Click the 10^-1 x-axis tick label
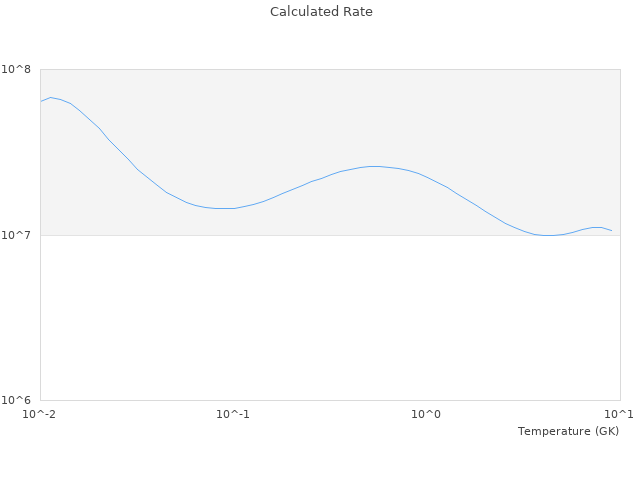This screenshot has height=480, width=640. pos(233,414)
